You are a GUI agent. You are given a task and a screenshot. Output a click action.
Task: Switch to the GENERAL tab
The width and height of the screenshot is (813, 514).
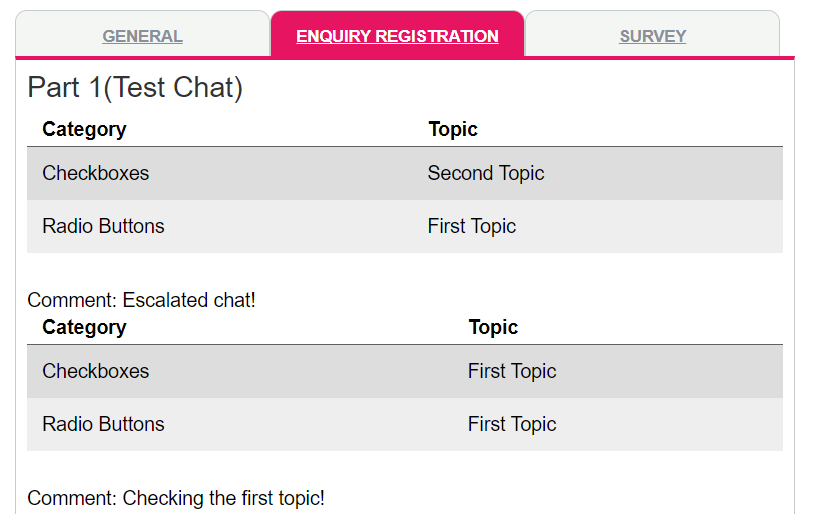click(x=142, y=36)
